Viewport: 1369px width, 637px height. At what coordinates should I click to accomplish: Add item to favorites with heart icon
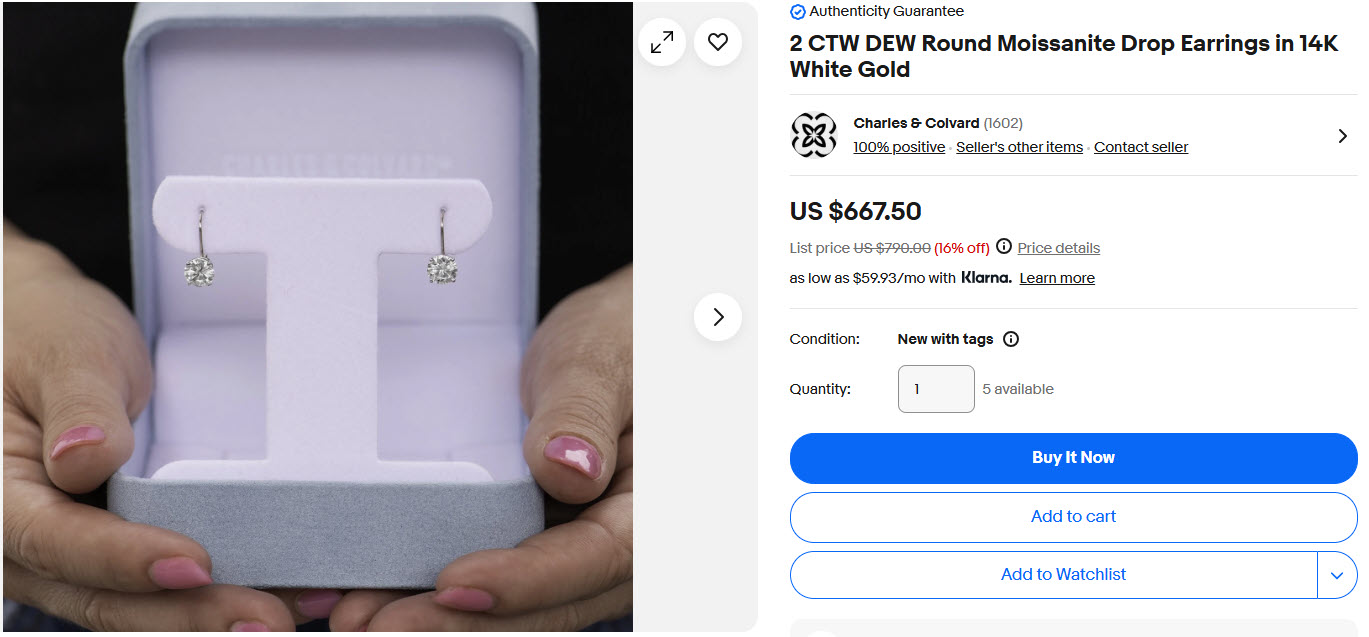[718, 42]
